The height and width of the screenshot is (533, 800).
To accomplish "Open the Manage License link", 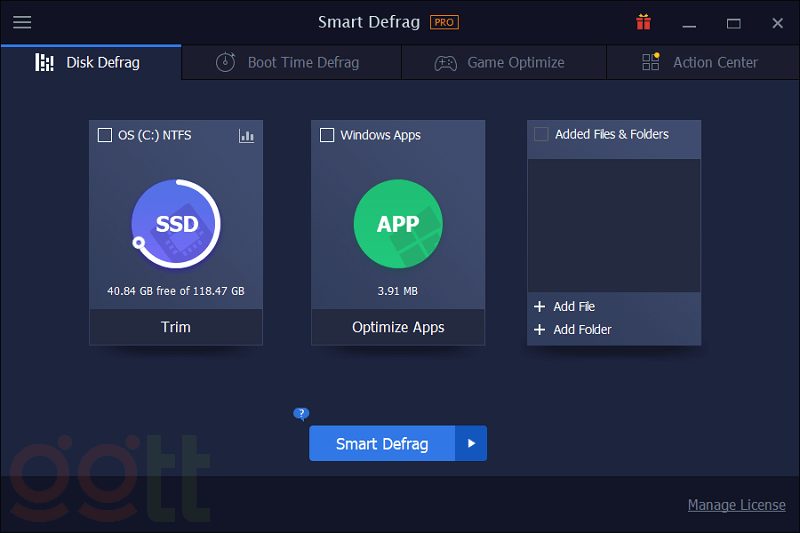I will 736,505.
